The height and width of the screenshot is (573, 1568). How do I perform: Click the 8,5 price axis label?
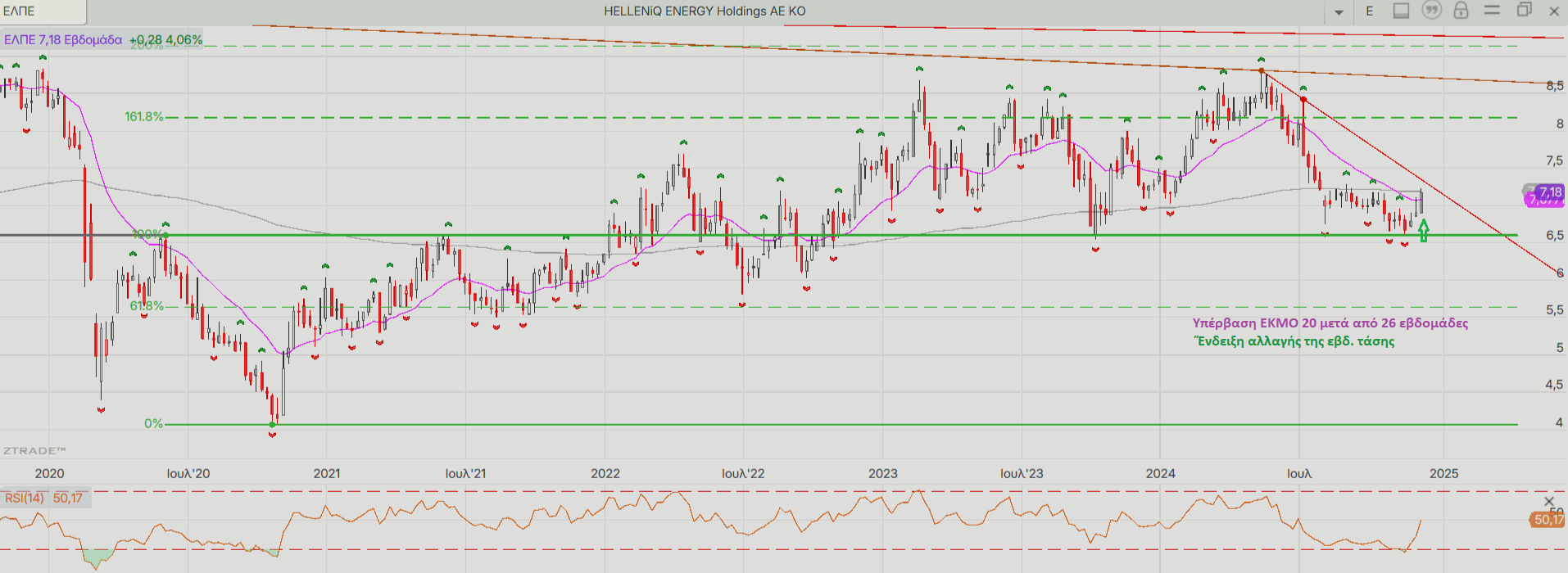(1554, 86)
